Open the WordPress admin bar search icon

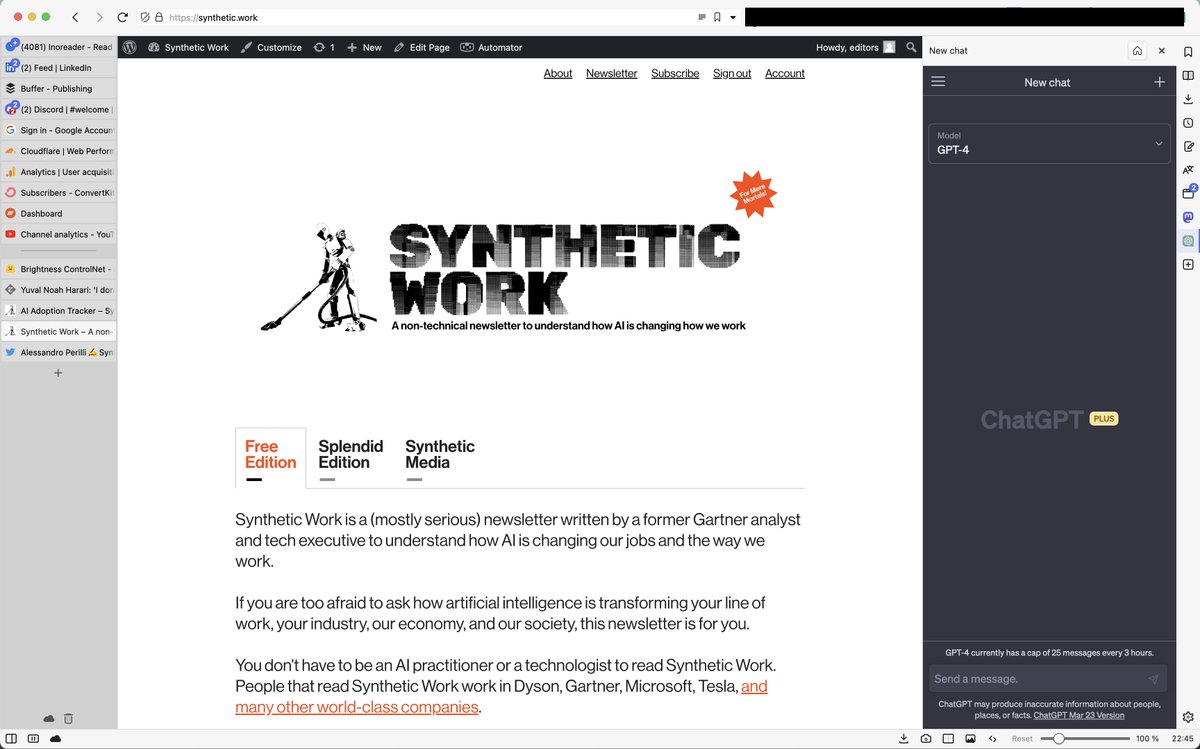point(911,47)
